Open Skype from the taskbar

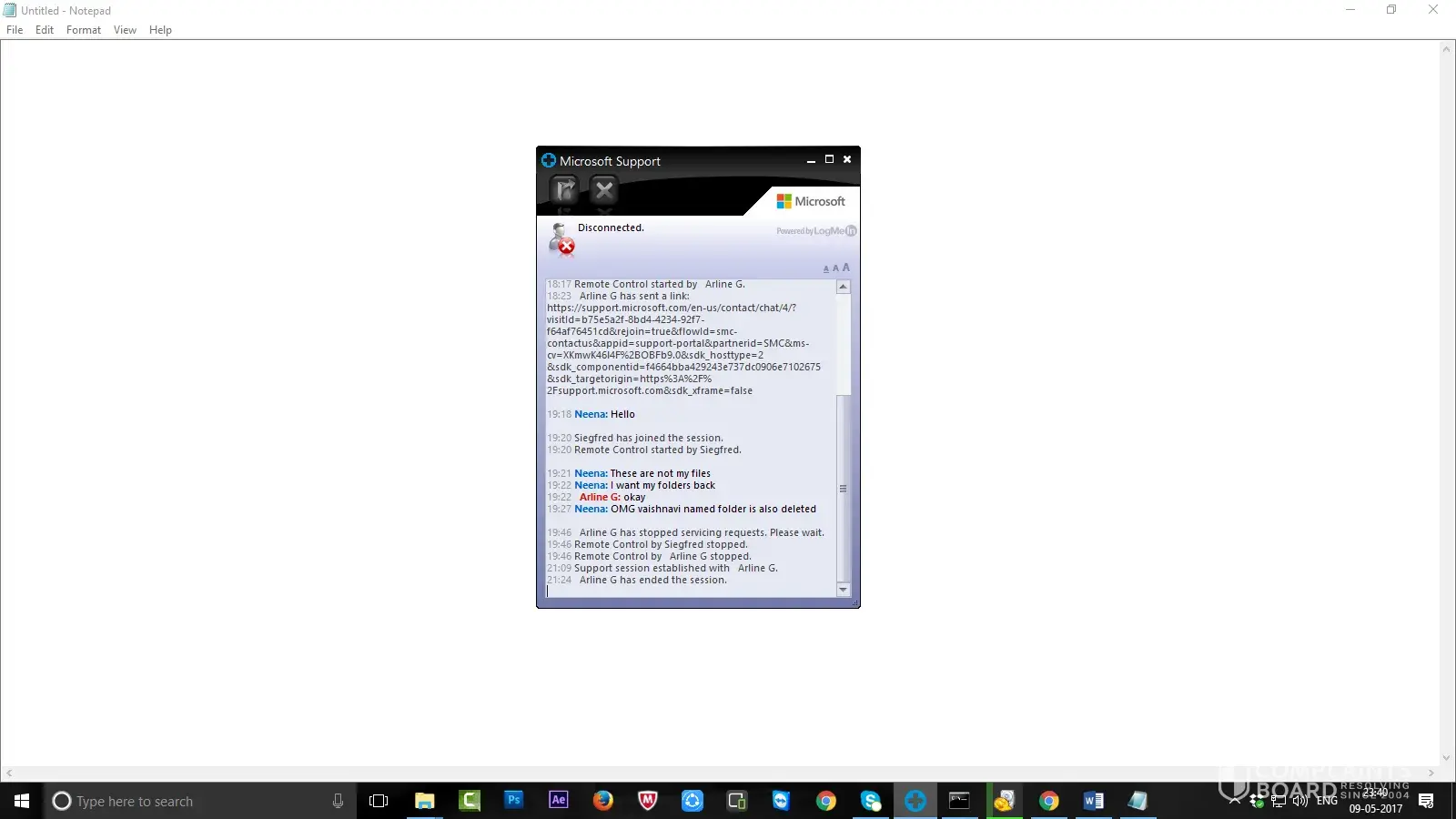pyautogui.click(x=871, y=801)
